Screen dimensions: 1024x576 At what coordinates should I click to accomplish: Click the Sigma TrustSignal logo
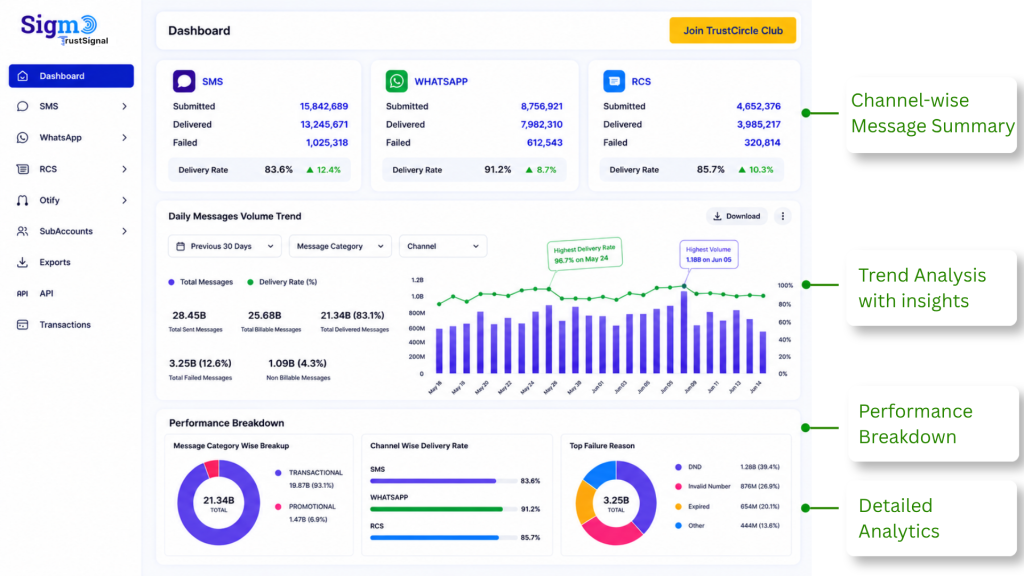pyautogui.click(x=63, y=30)
